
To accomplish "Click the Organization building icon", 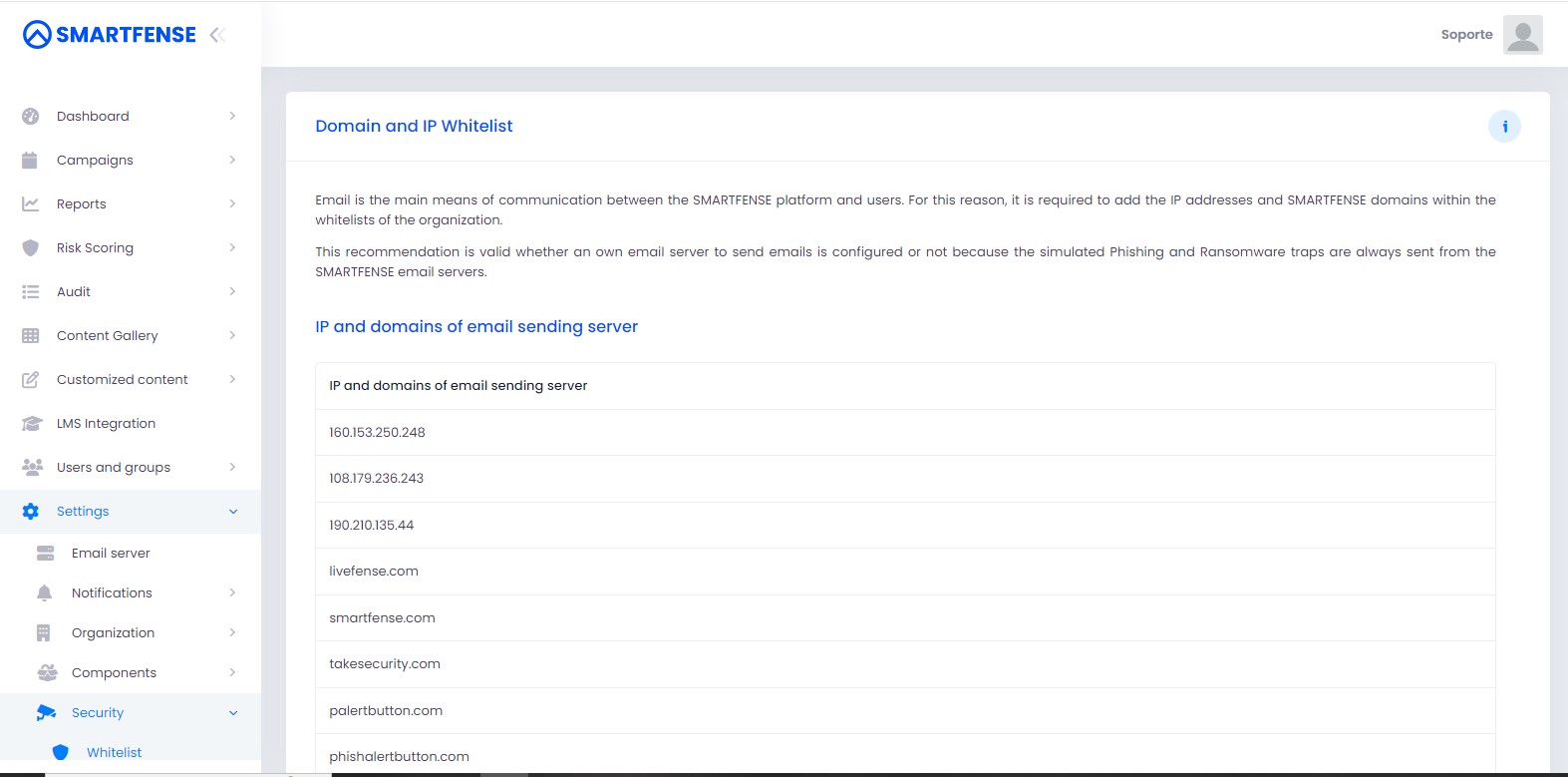I will (x=43, y=632).
